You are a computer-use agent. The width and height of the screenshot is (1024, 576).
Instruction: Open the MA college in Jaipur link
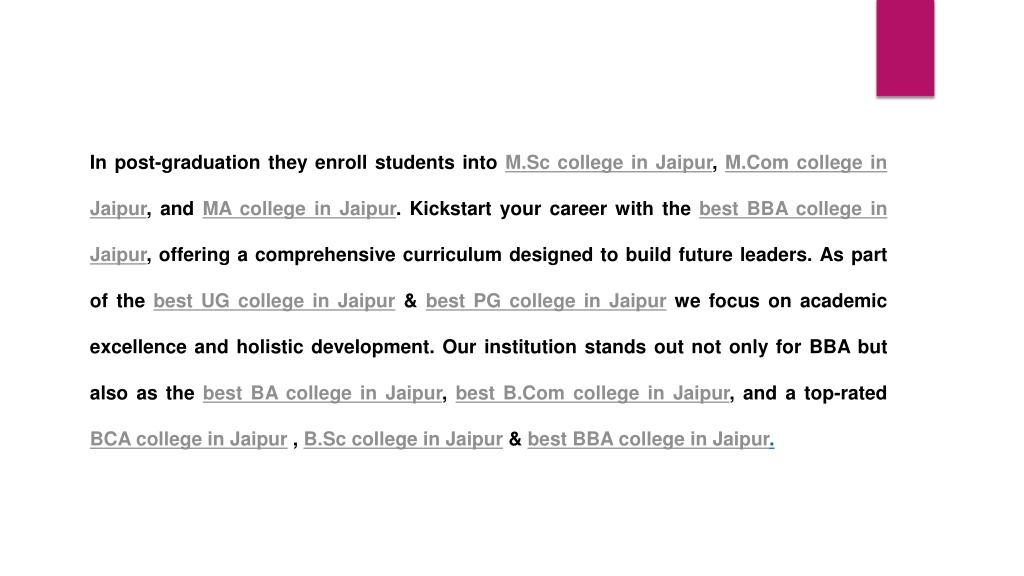299,209
